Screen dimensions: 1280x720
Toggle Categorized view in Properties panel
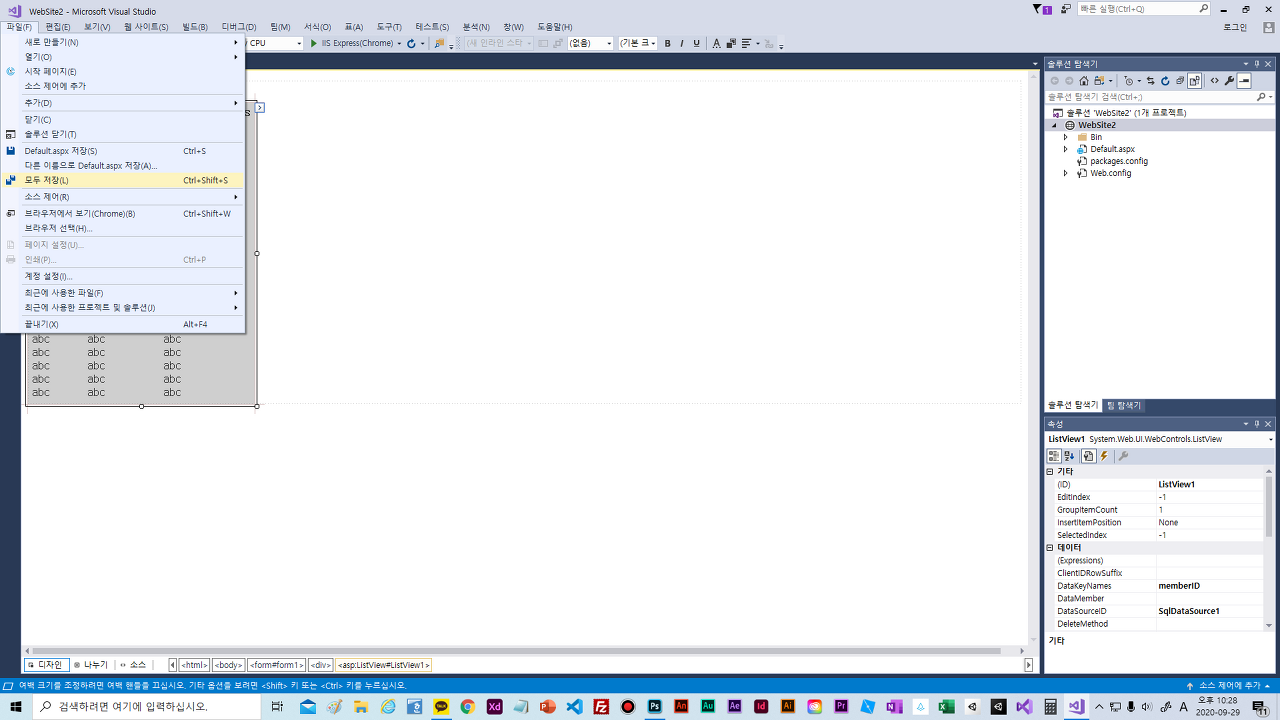pyautogui.click(x=1054, y=456)
